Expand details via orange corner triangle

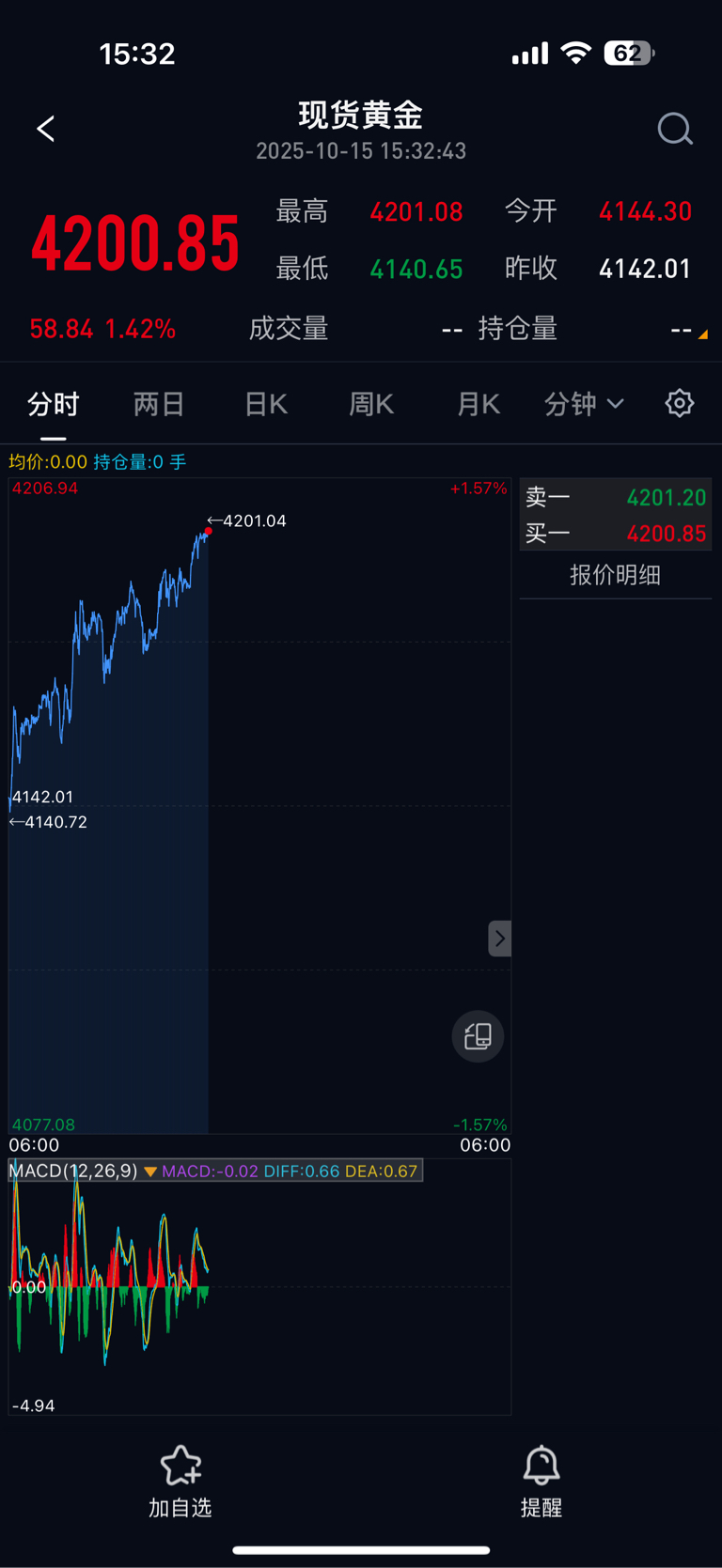(701, 334)
